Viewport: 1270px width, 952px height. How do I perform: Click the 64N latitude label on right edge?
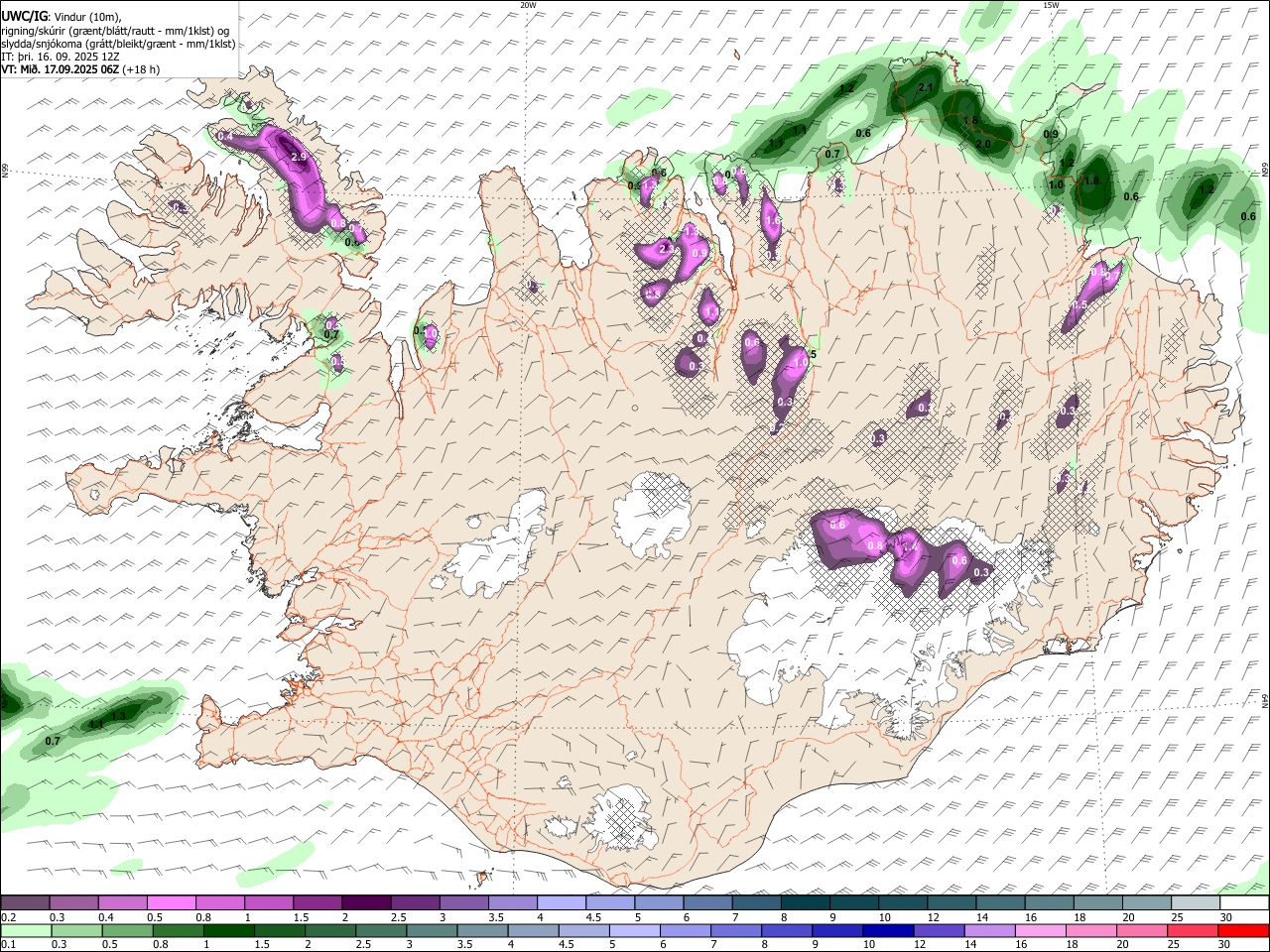pos(1265,699)
